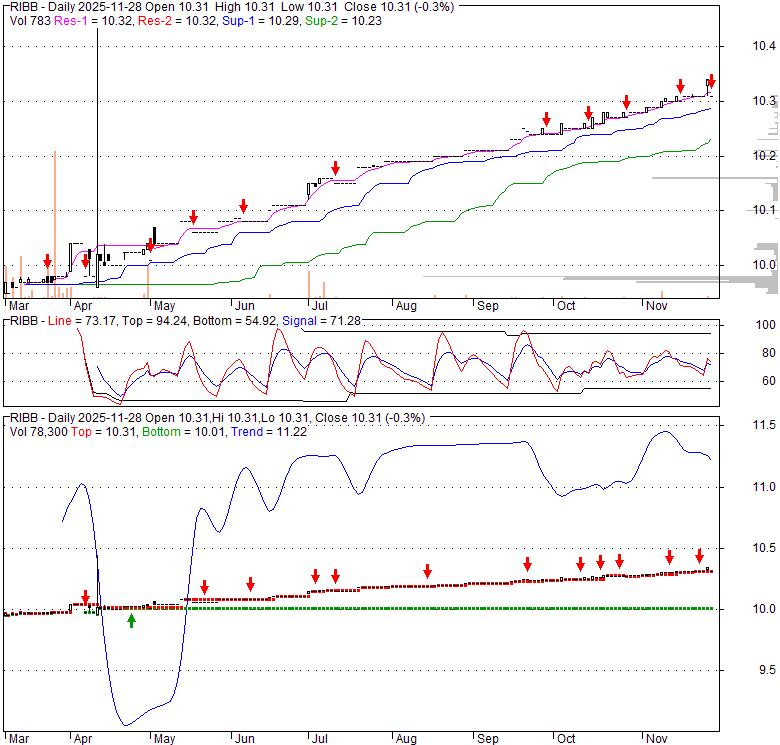Click the red arrow in the top chart in mid-May
780x745 pixels.
click(193, 216)
